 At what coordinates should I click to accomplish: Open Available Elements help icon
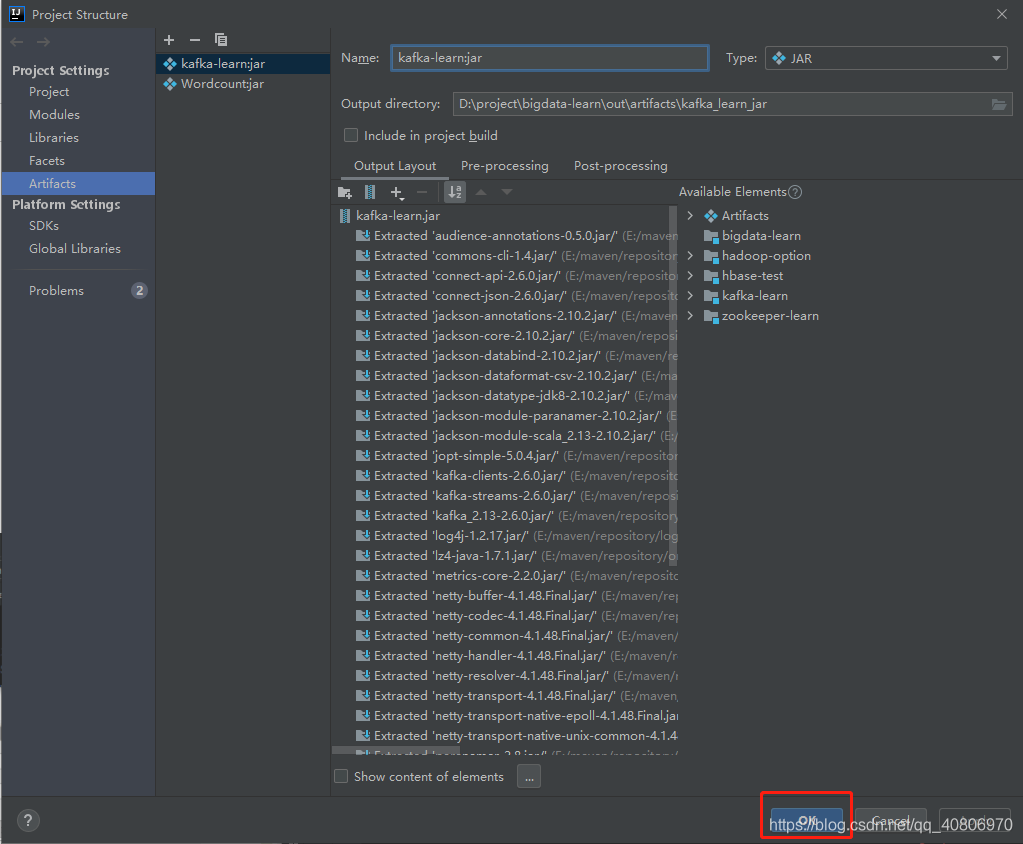(x=795, y=192)
